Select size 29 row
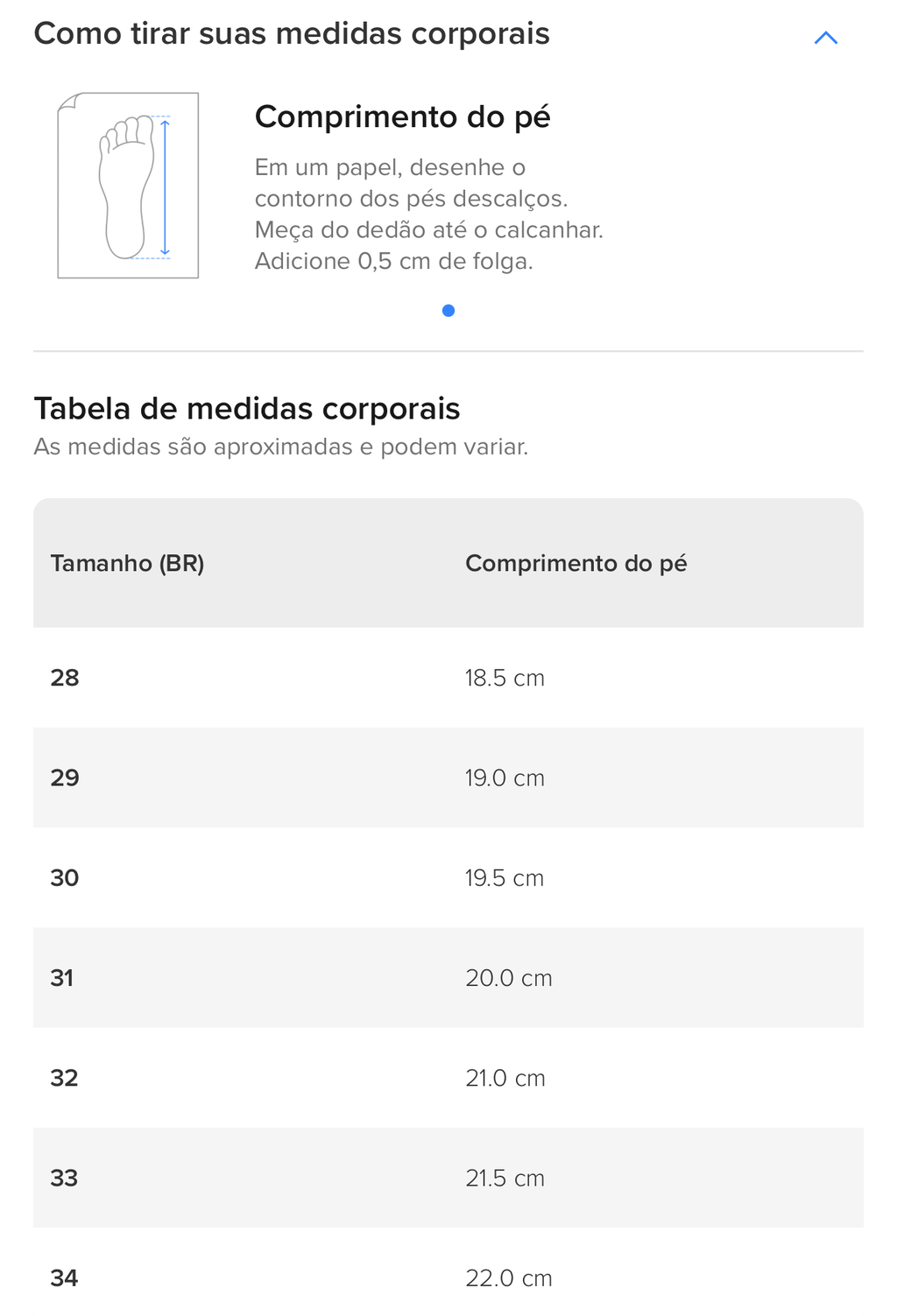This screenshot has width=897, height=1316. tap(448, 778)
